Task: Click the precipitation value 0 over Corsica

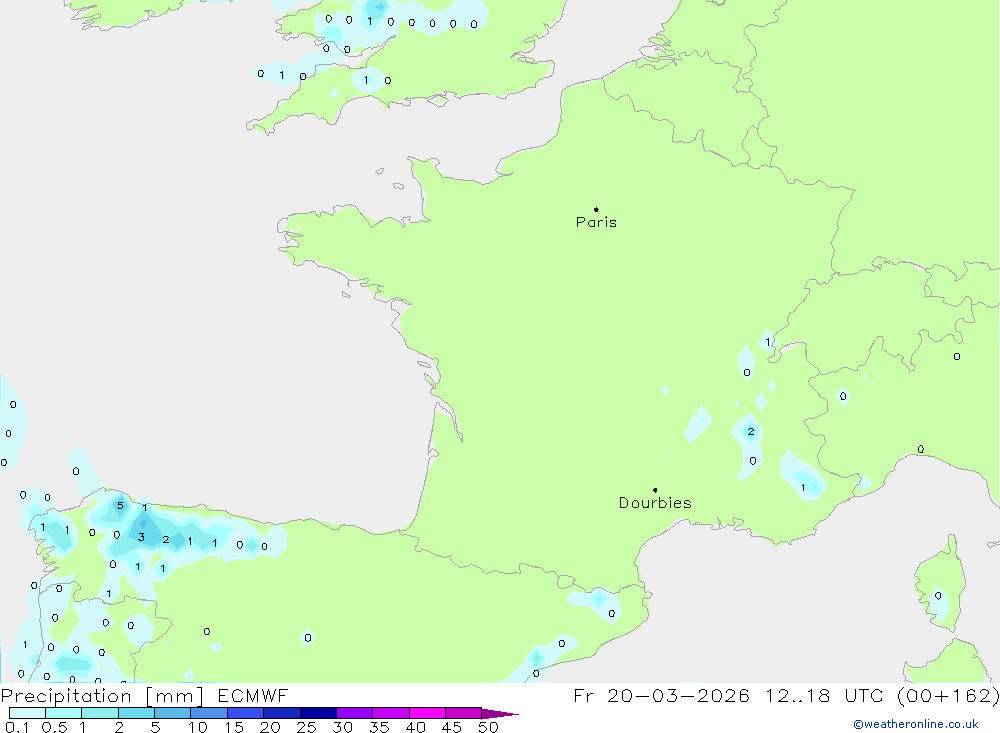Action: click(938, 596)
